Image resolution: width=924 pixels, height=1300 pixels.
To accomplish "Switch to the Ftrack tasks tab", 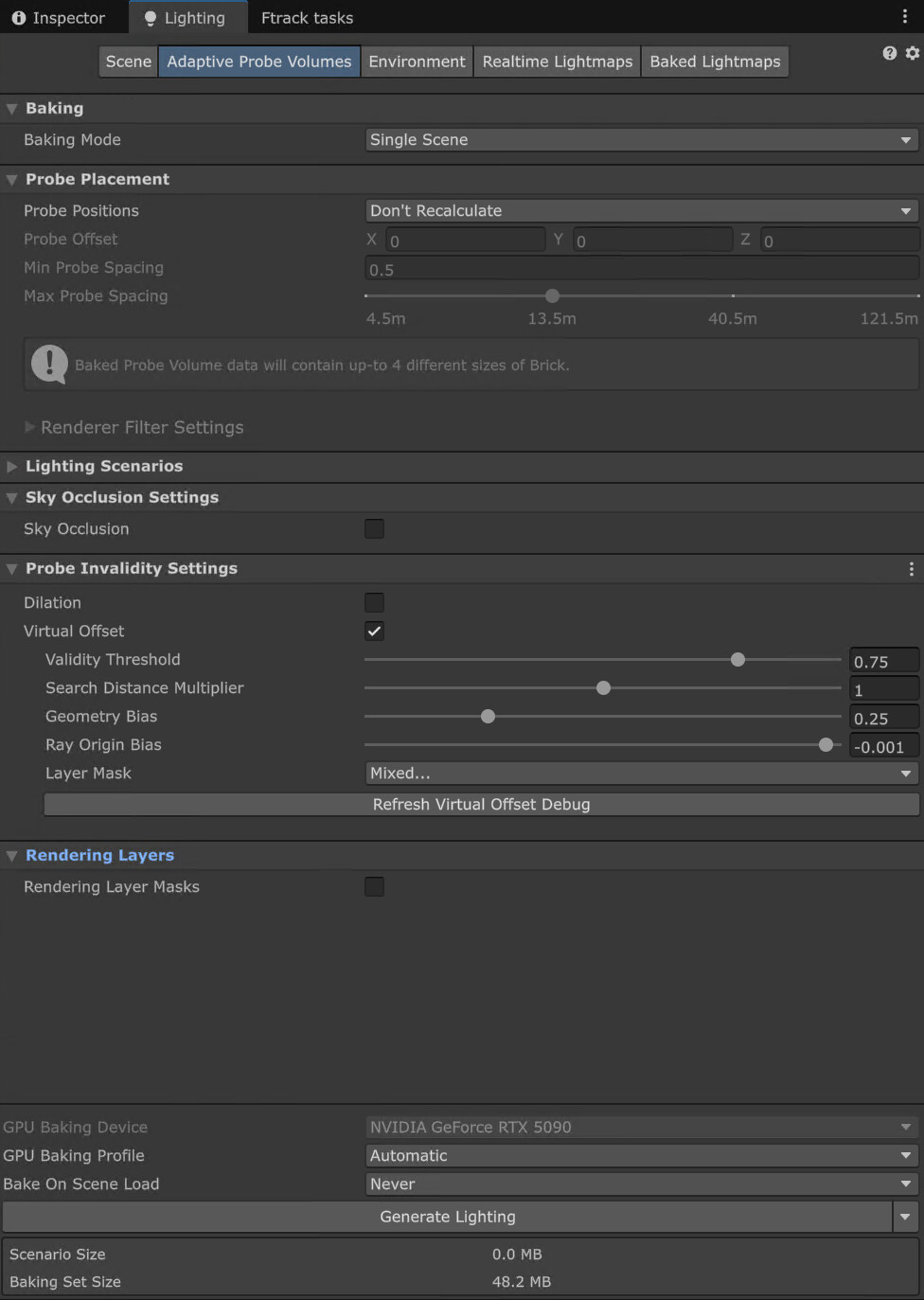I will click(307, 17).
